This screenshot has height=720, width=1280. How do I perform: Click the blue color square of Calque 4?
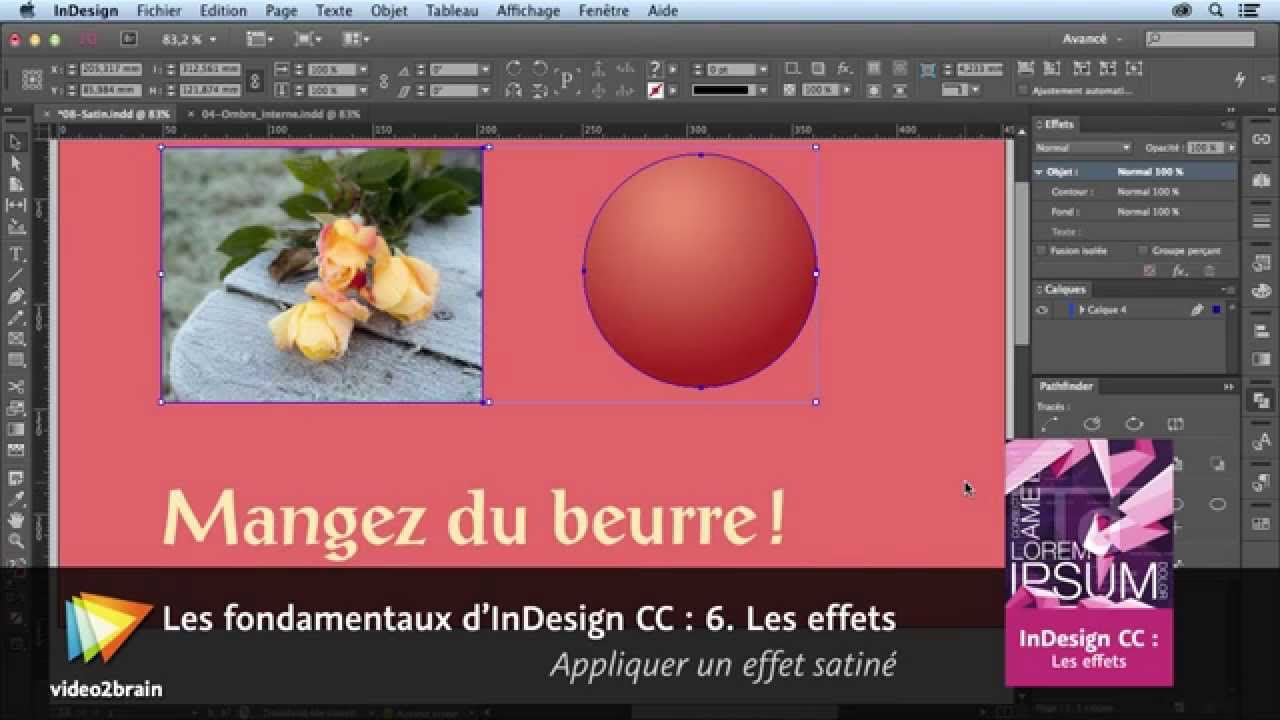(x=1217, y=310)
